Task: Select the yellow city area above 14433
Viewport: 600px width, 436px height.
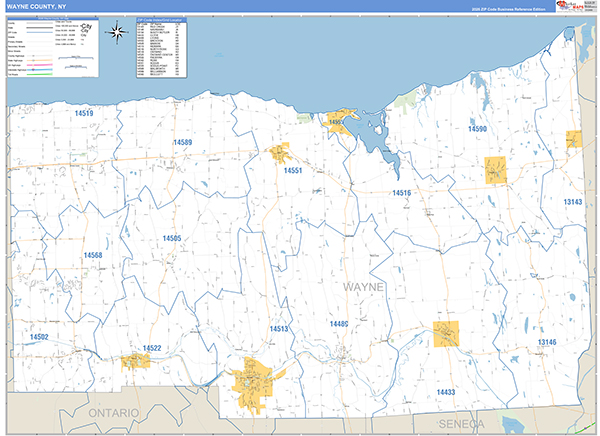Action: (446, 333)
